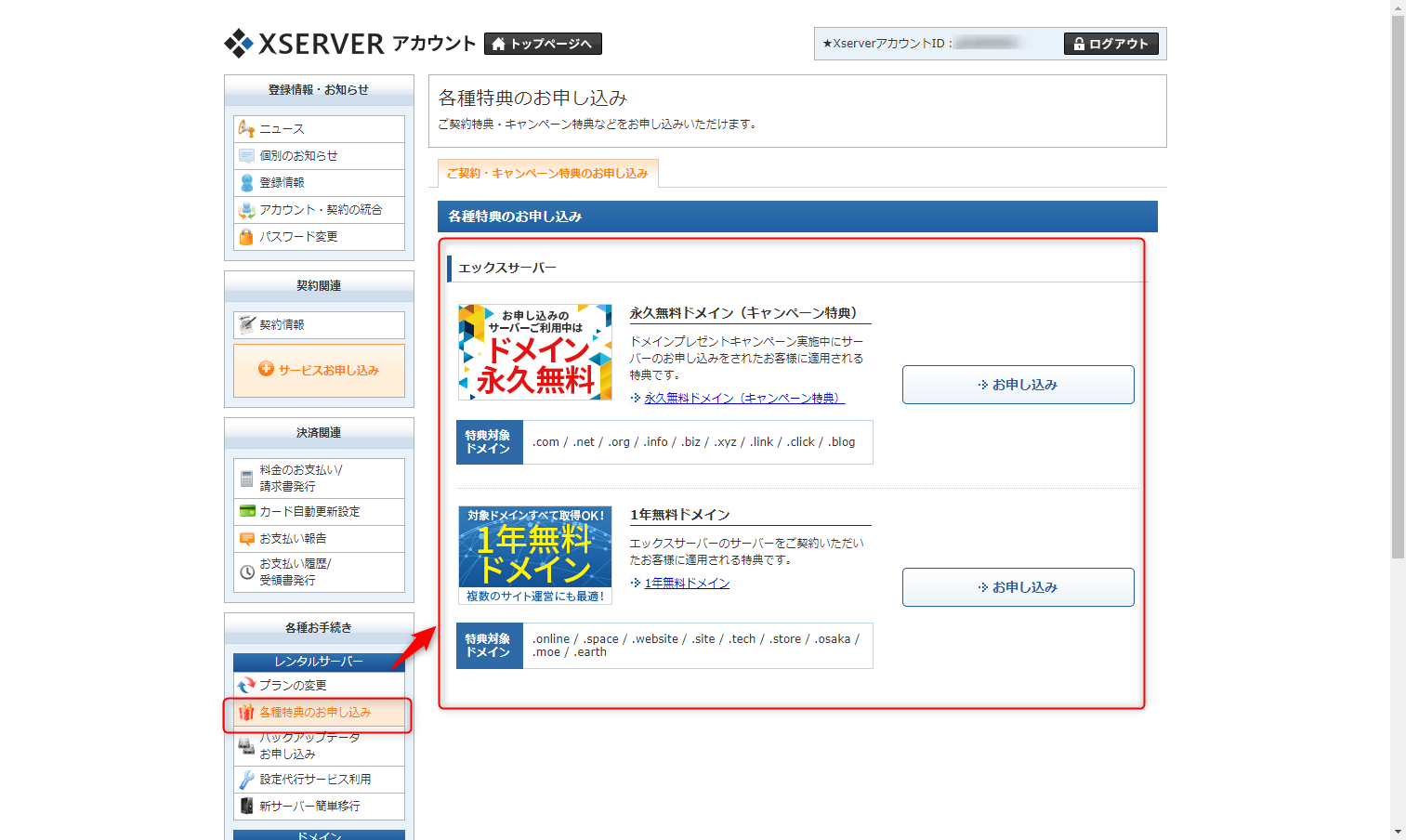The height and width of the screenshot is (840, 1406).
Task: Click the .online / .space domain list text
Action: (x=696, y=646)
